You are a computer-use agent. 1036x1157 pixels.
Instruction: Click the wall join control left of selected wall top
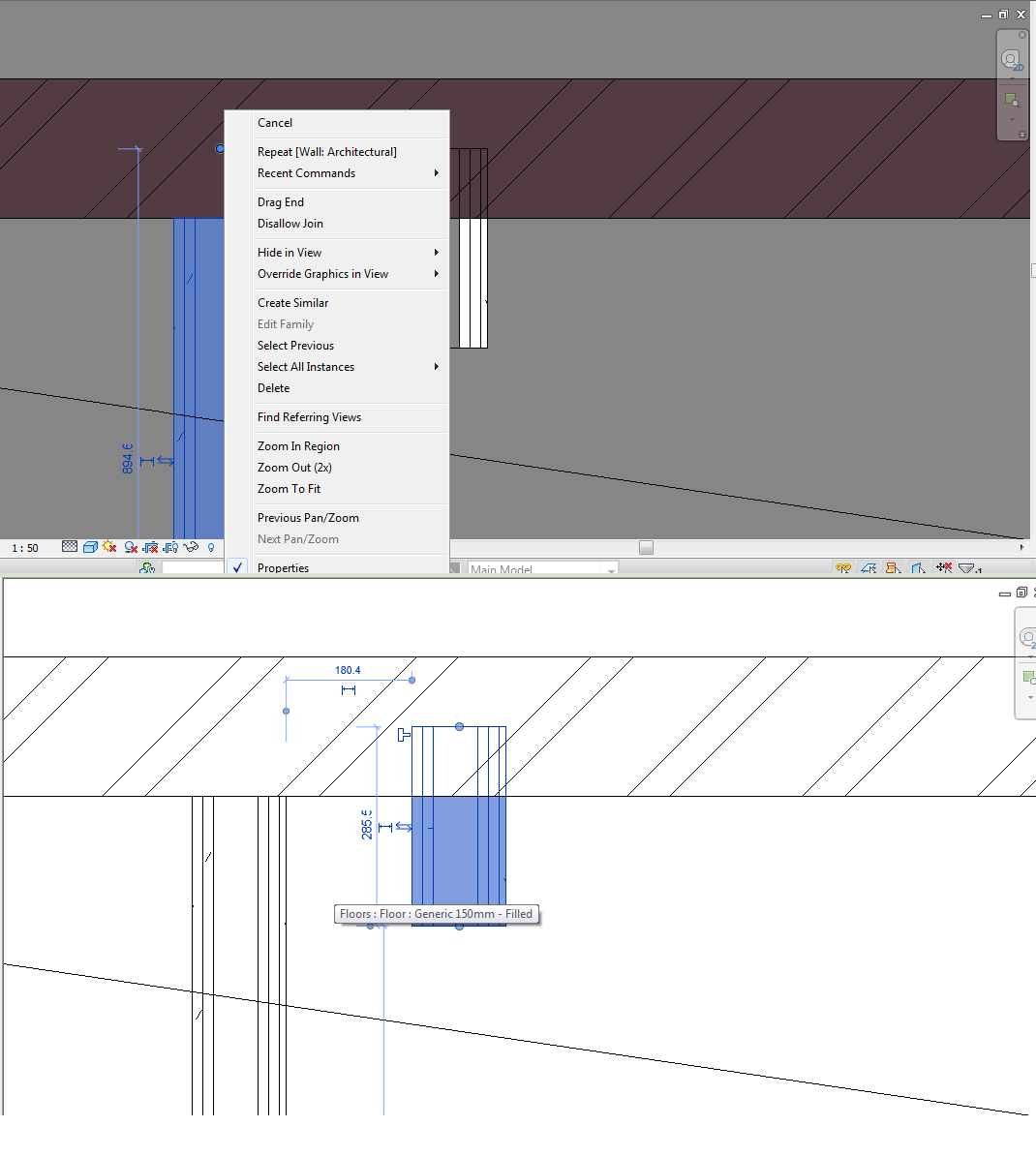click(x=404, y=734)
